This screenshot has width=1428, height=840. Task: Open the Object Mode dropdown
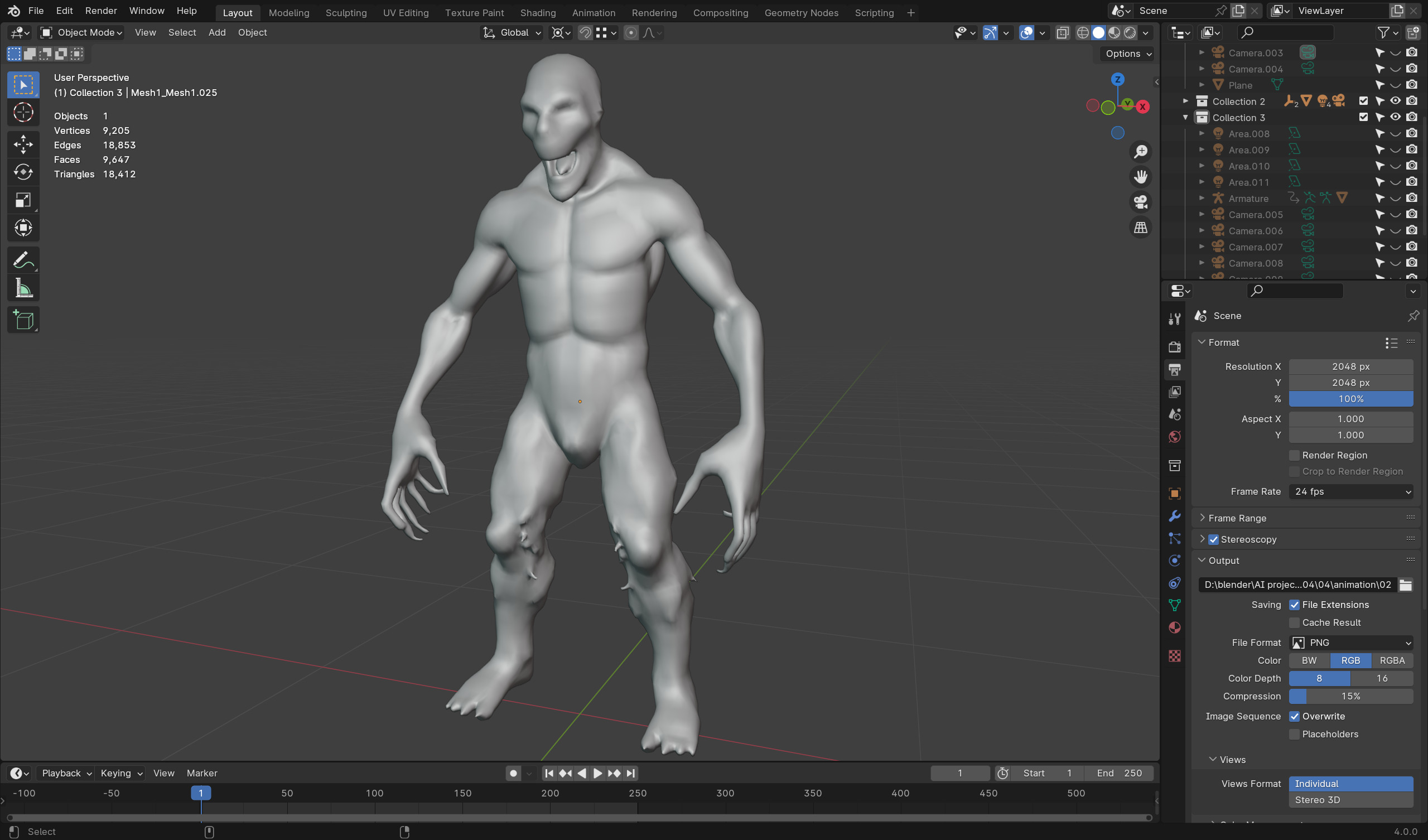(x=81, y=33)
